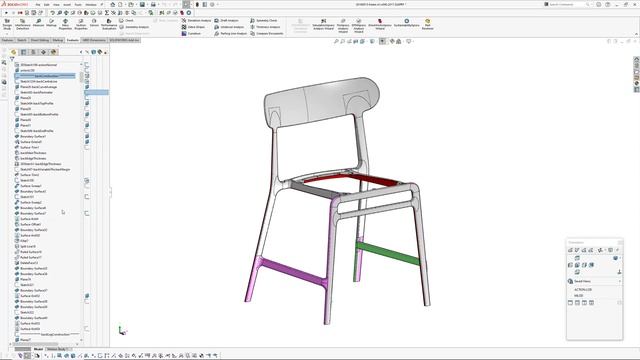This screenshot has height=360, width=640.
Task: Launch Interference Detection
Action: [x=22, y=24]
